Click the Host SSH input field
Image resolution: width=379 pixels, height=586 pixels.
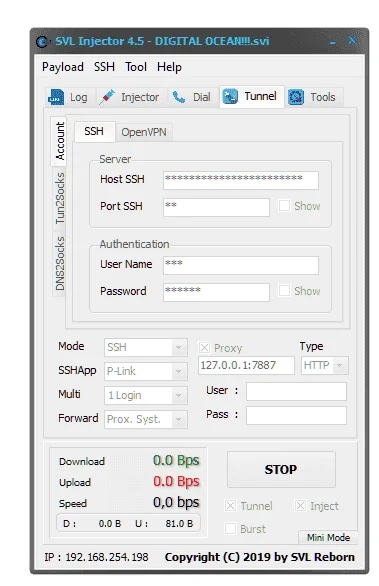click(x=241, y=180)
